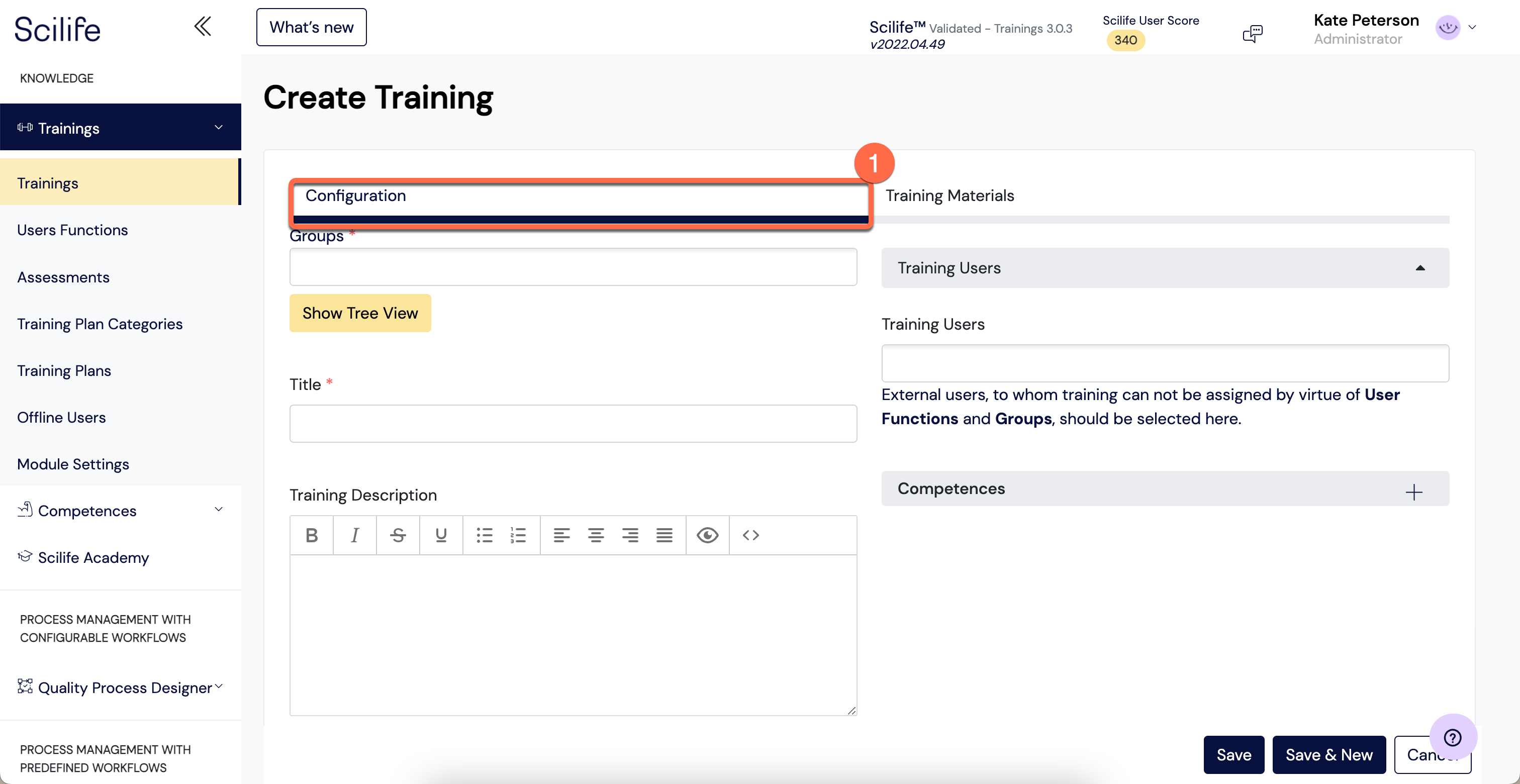
Task: Center align the description text
Action: pyautogui.click(x=595, y=535)
